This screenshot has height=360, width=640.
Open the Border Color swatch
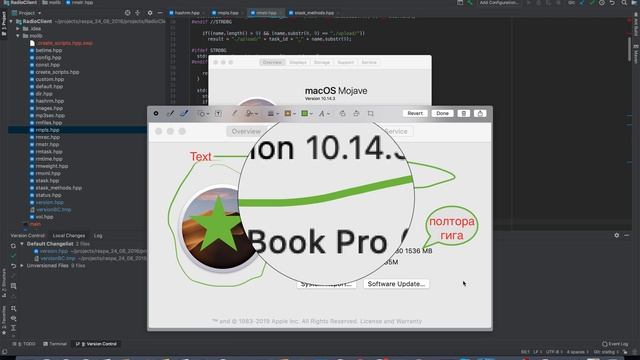(x=290, y=113)
